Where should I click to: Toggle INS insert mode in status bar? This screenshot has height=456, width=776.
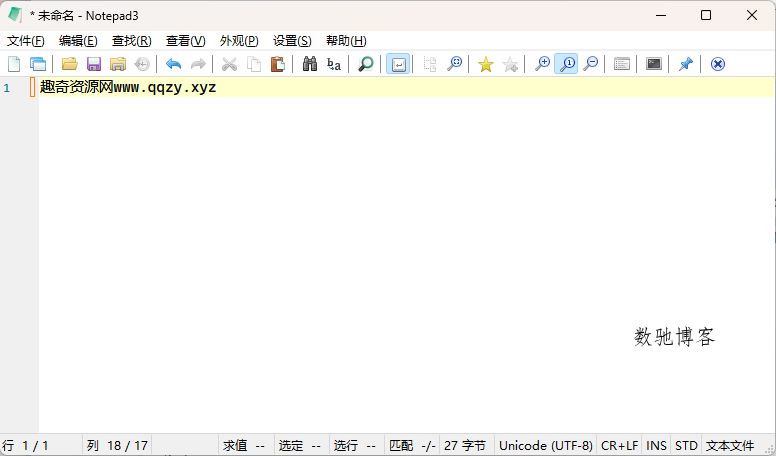[x=656, y=446]
